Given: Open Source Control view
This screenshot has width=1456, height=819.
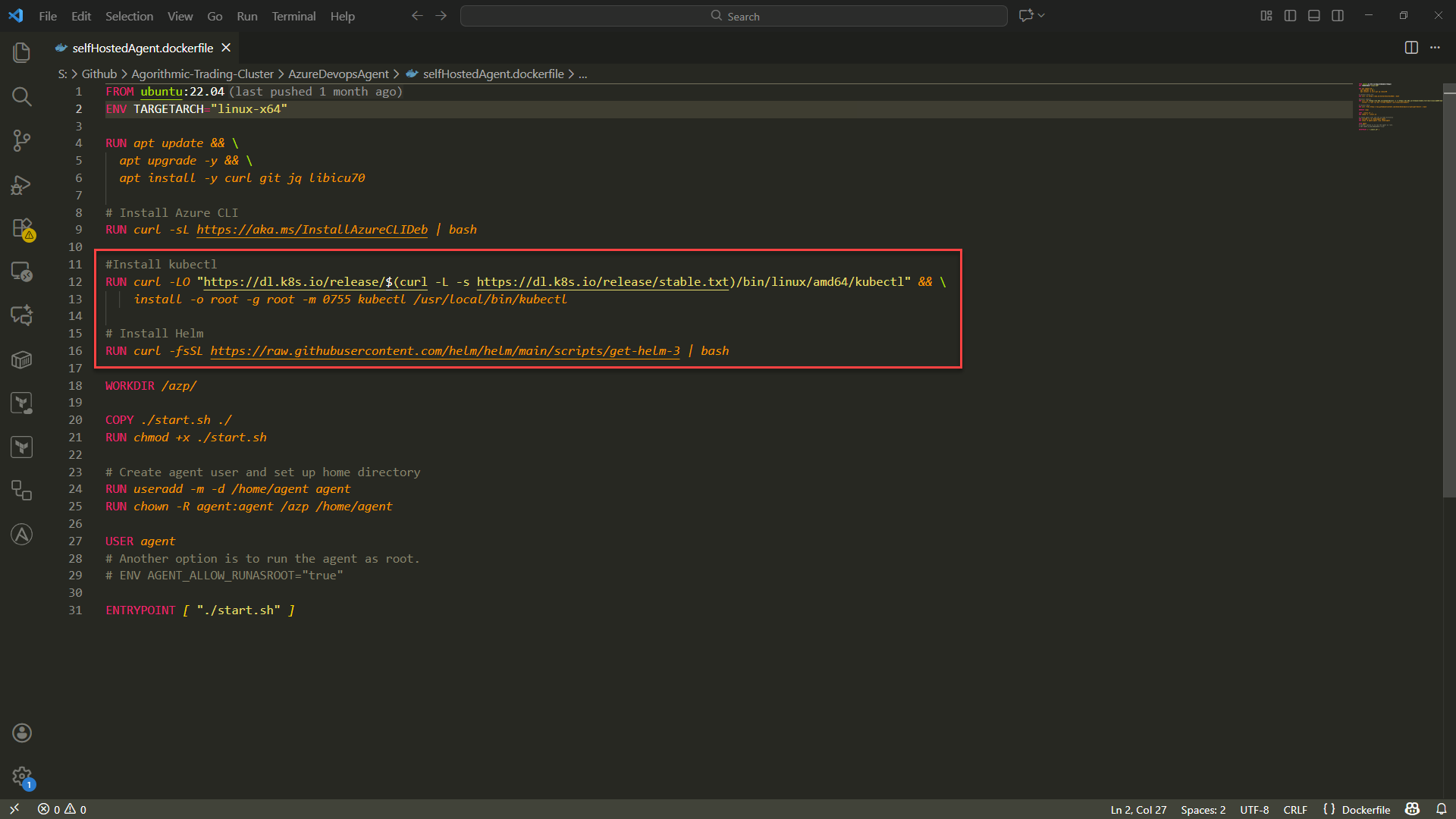Looking at the screenshot, I should [21, 140].
